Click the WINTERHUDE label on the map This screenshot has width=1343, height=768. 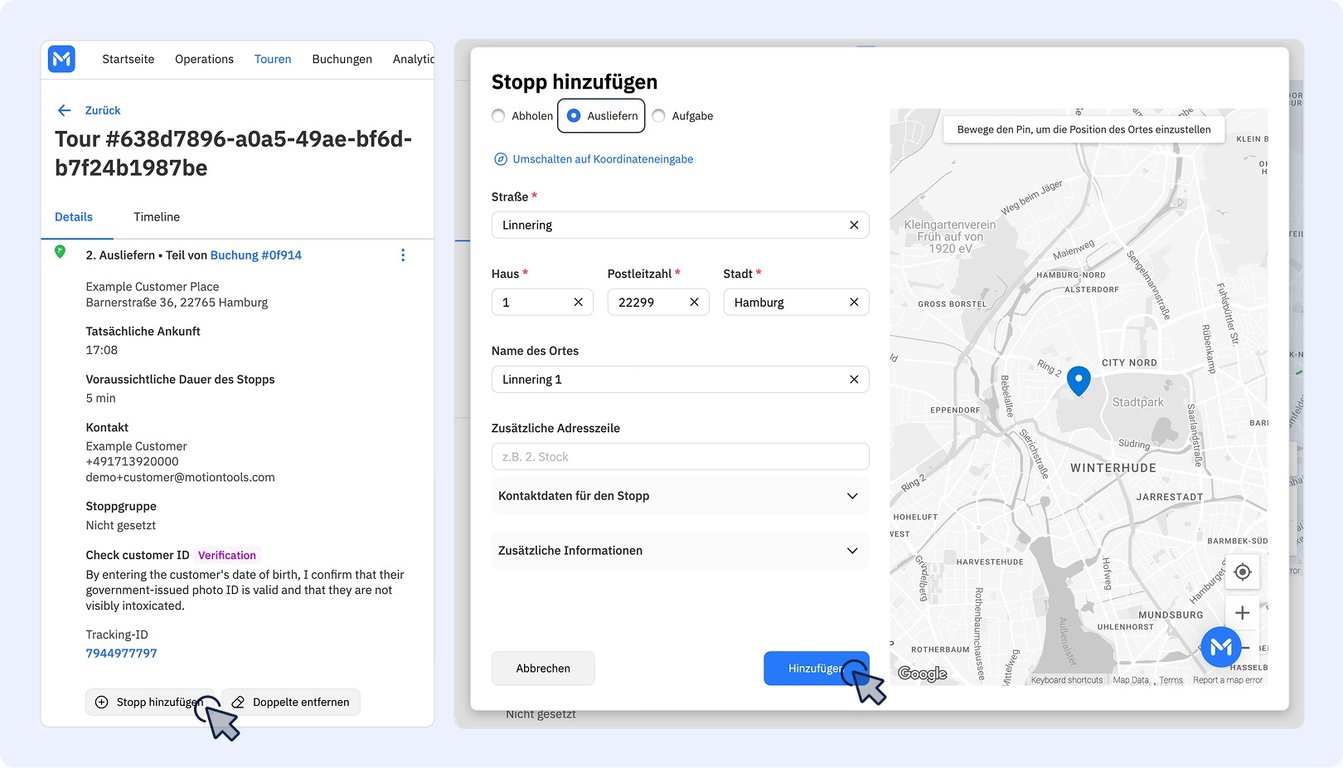coord(1113,468)
